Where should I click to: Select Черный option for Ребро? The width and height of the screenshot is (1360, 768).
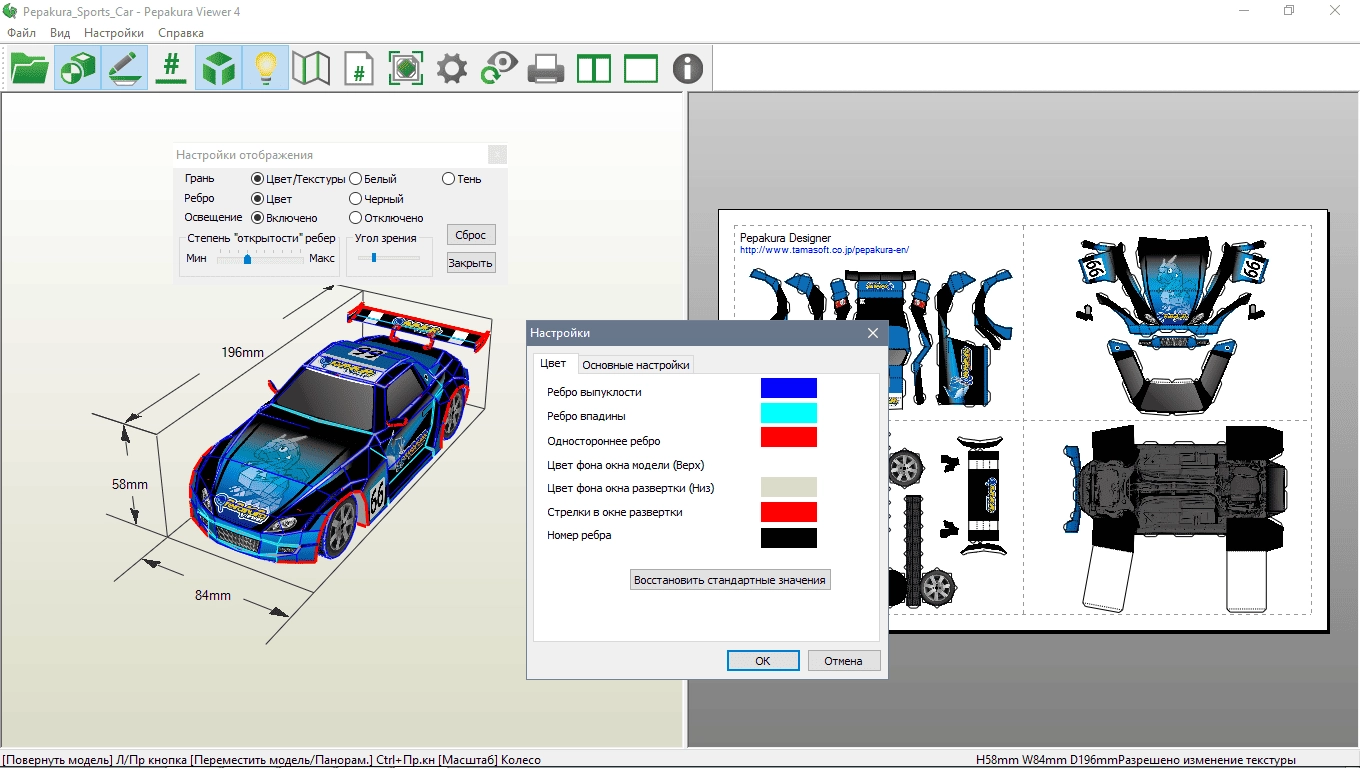(376, 199)
